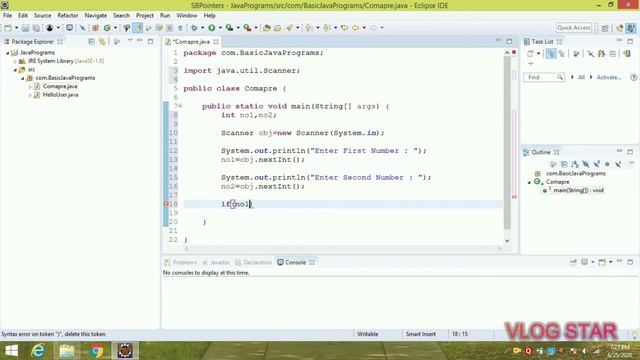The image size is (640, 360).
Task: Open the Debug button dropdown arrow
Action: pyautogui.click(x=202, y=28)
